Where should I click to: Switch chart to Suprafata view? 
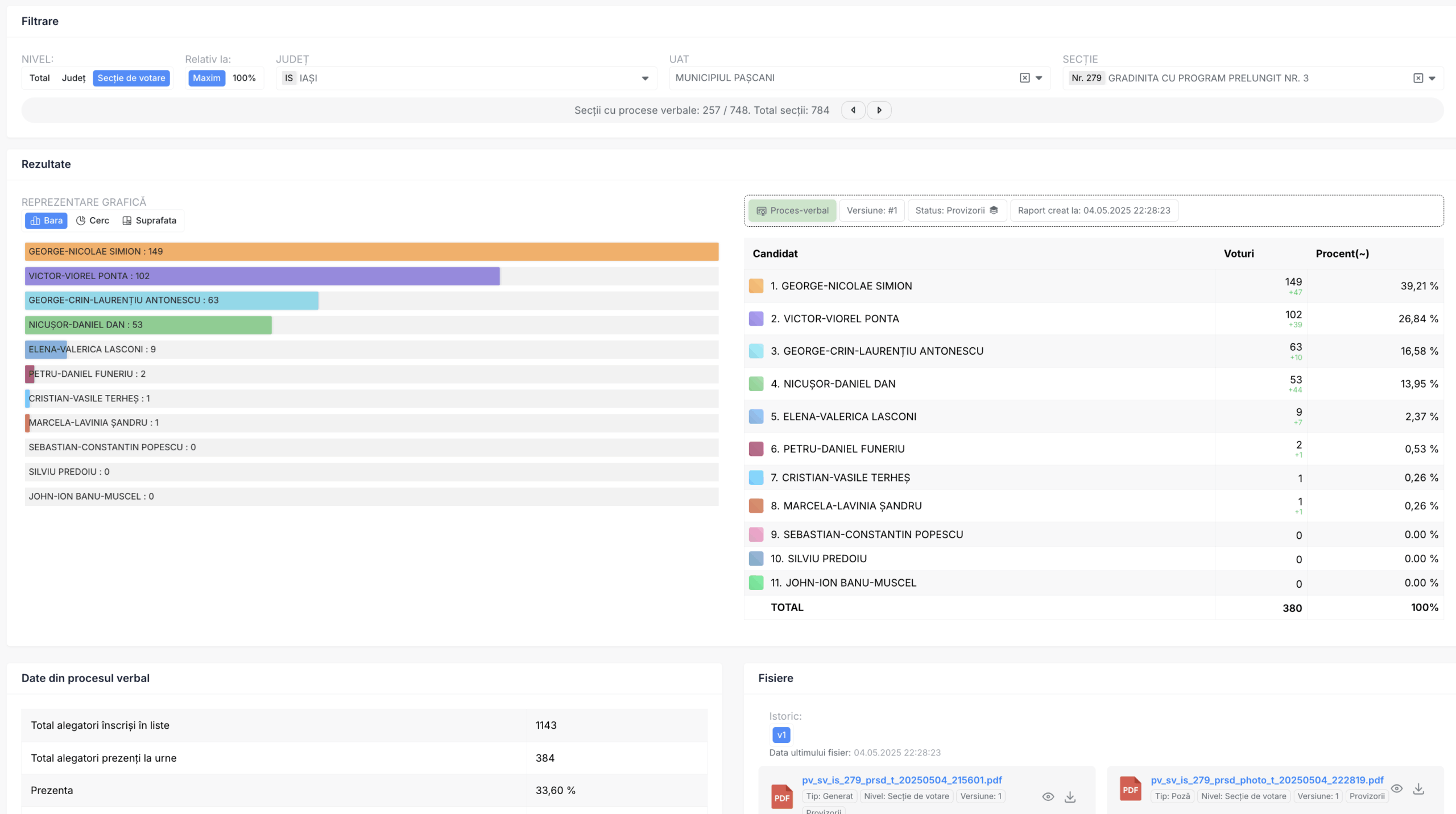pyautogui.click(x=150, y=221)
